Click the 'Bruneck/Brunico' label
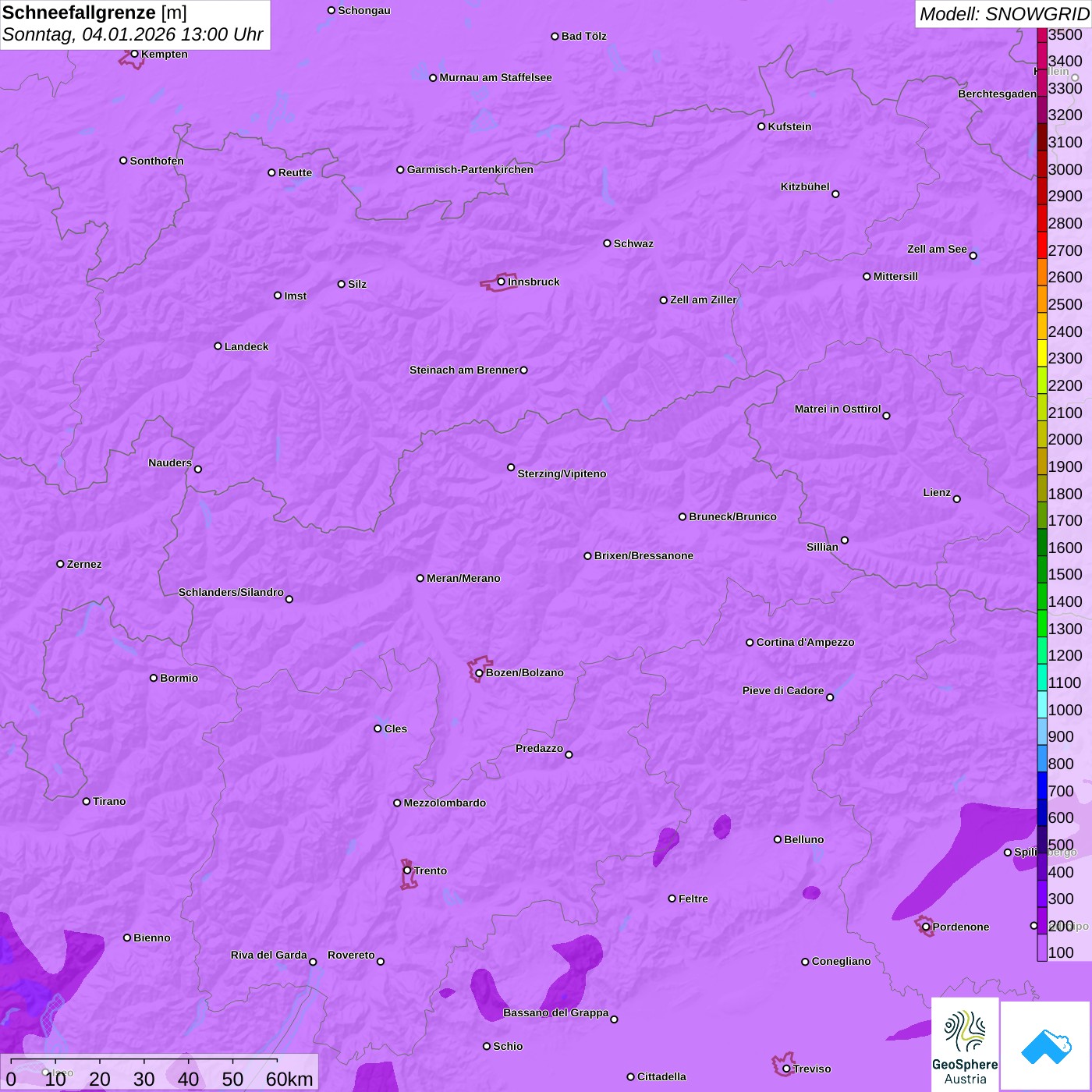This screenshot has width=1092, height=1092. coord(732,516)
